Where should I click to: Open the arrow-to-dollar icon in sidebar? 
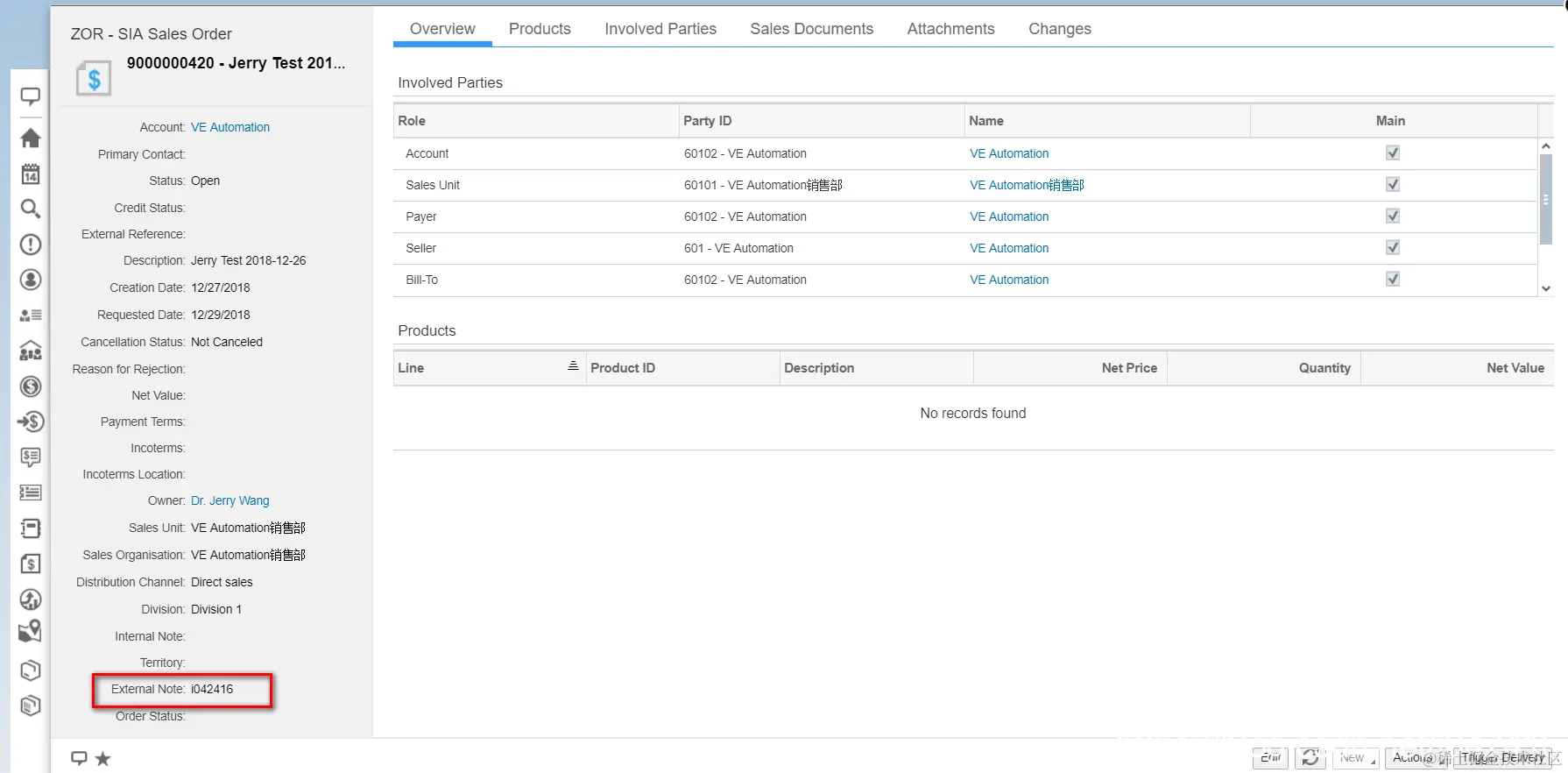click(x=31, y=422)
